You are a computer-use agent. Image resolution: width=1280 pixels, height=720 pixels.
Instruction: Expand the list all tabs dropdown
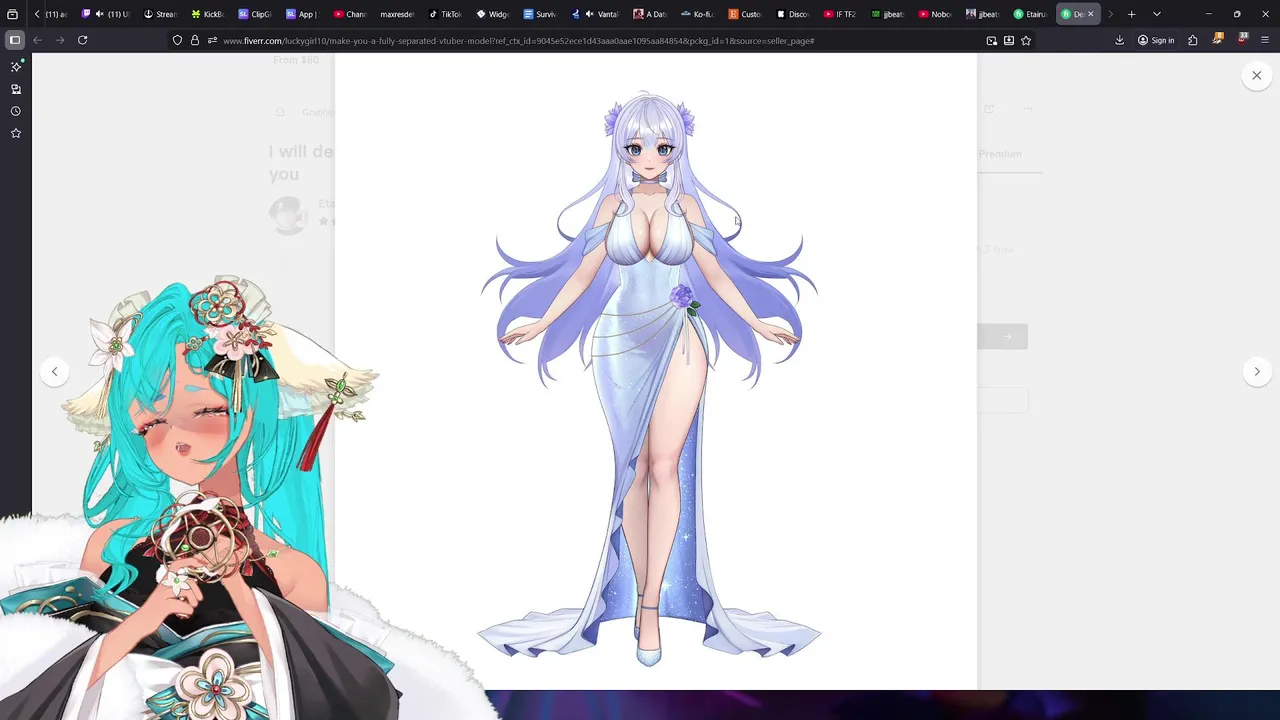pos(1156,14)
